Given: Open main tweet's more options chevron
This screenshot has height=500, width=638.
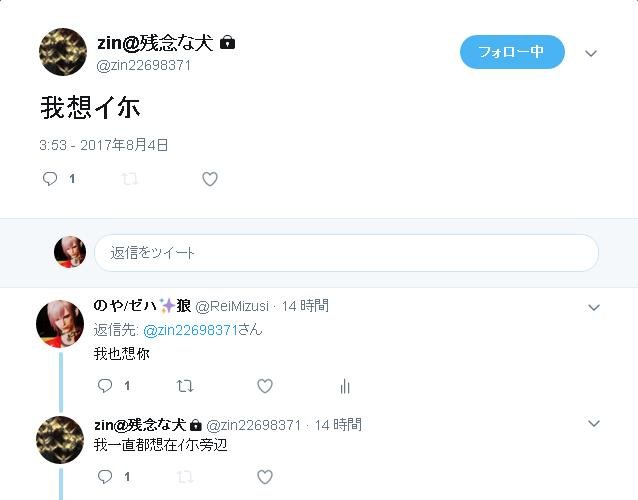Looking at the screenshot, I should [591, 53].
